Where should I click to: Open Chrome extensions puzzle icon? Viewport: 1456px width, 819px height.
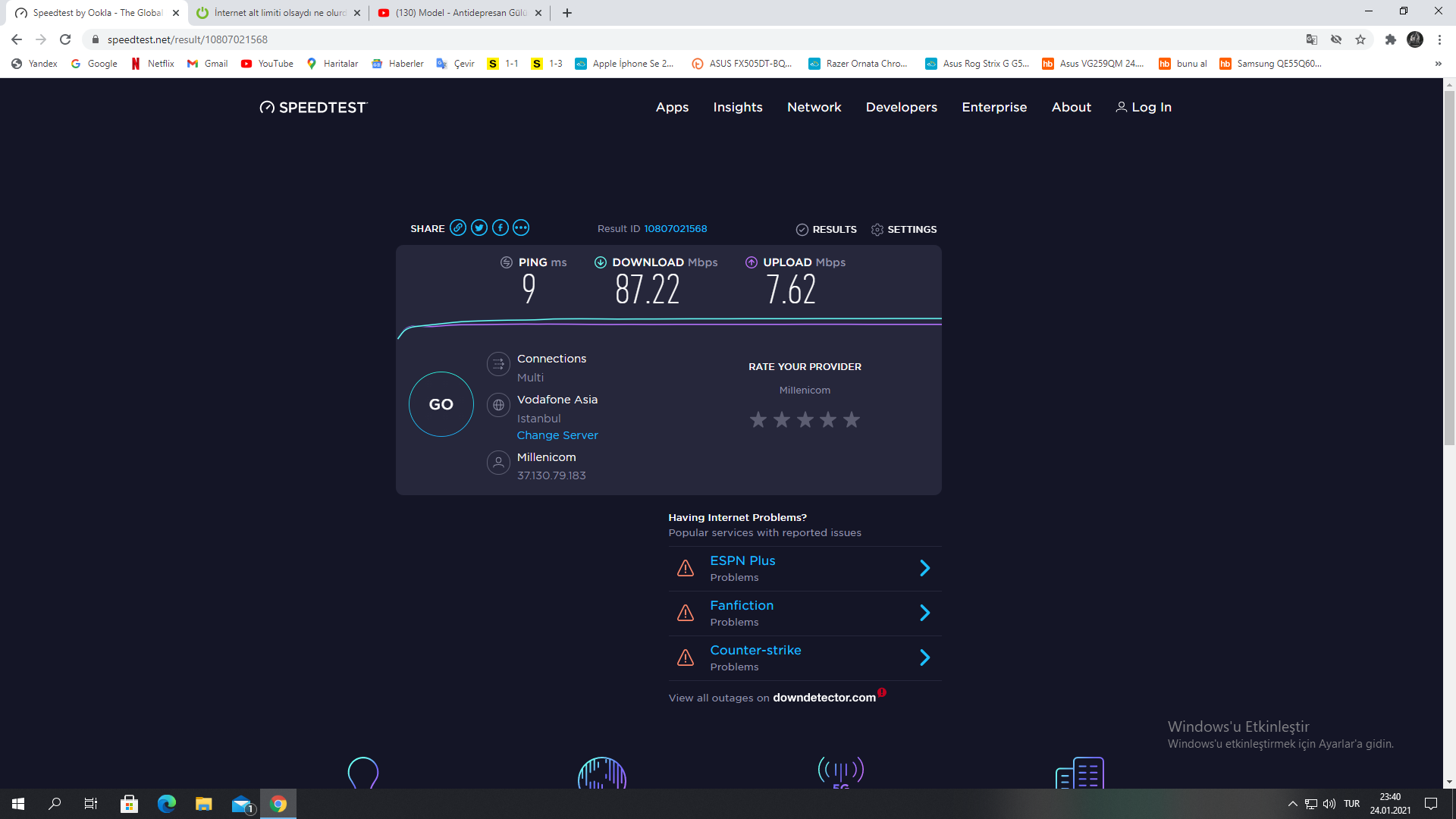pyautogui.click(x=1390, y=39)
